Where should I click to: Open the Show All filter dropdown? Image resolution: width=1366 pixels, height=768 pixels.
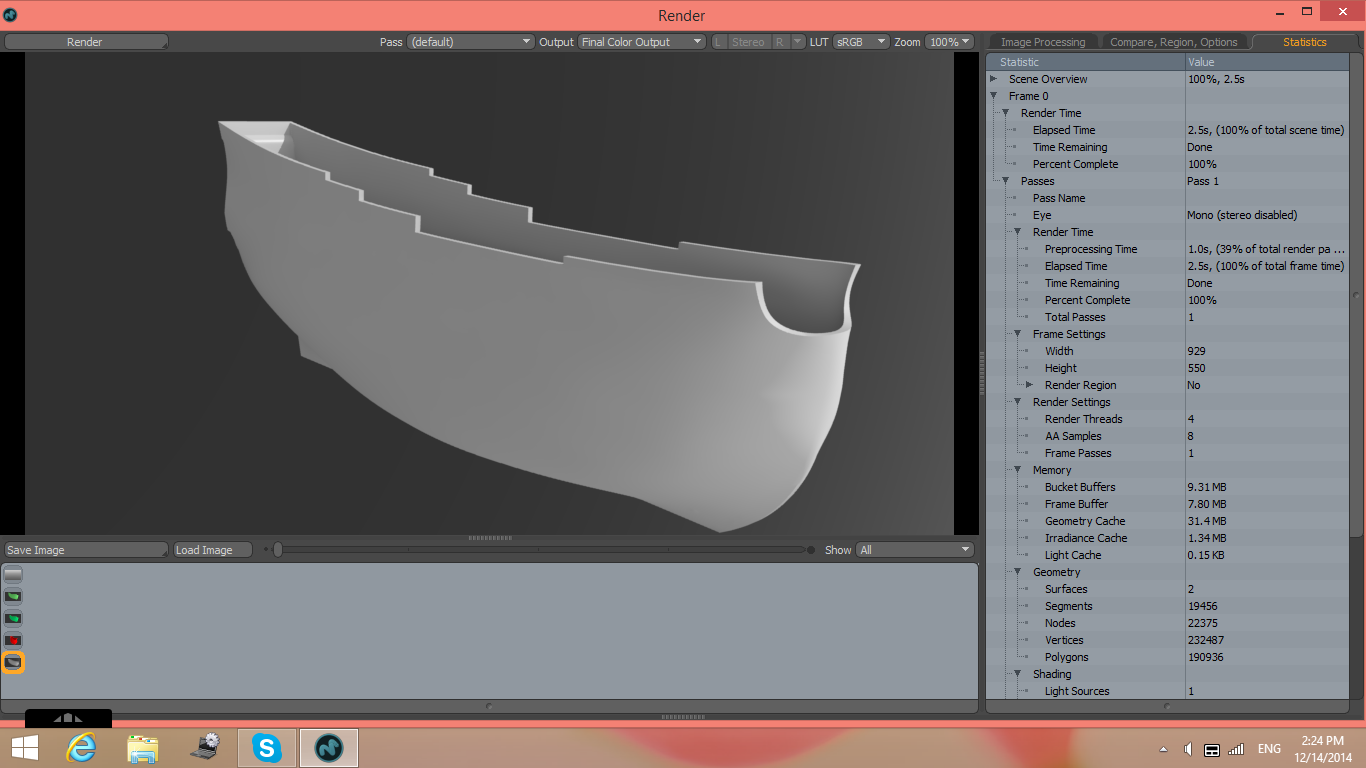click(914, 550)
